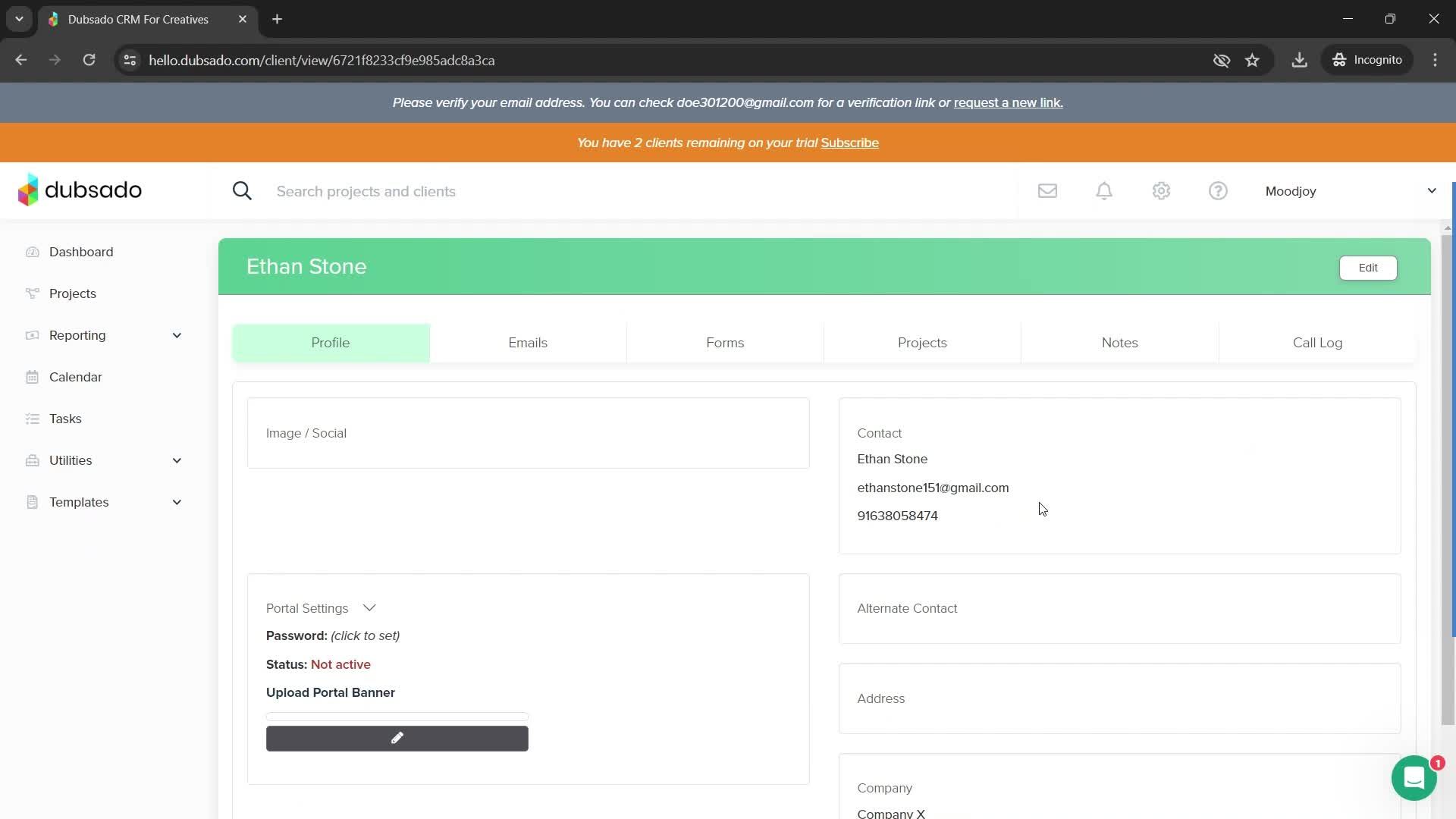Open a new browser tab
Screen dimensions: 1456x819
pos(277,19)
